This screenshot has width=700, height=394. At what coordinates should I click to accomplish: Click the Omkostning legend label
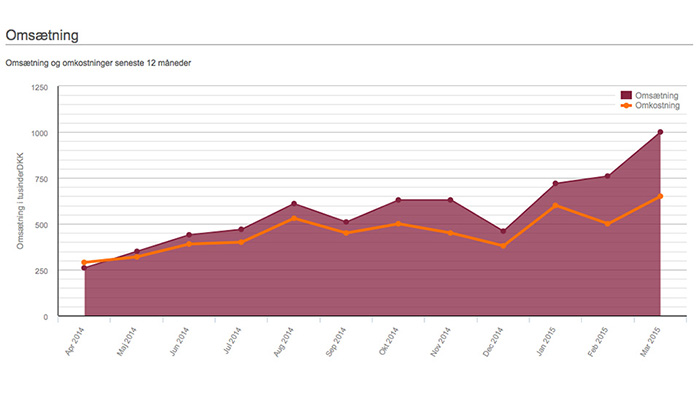(x=658, y=106)
